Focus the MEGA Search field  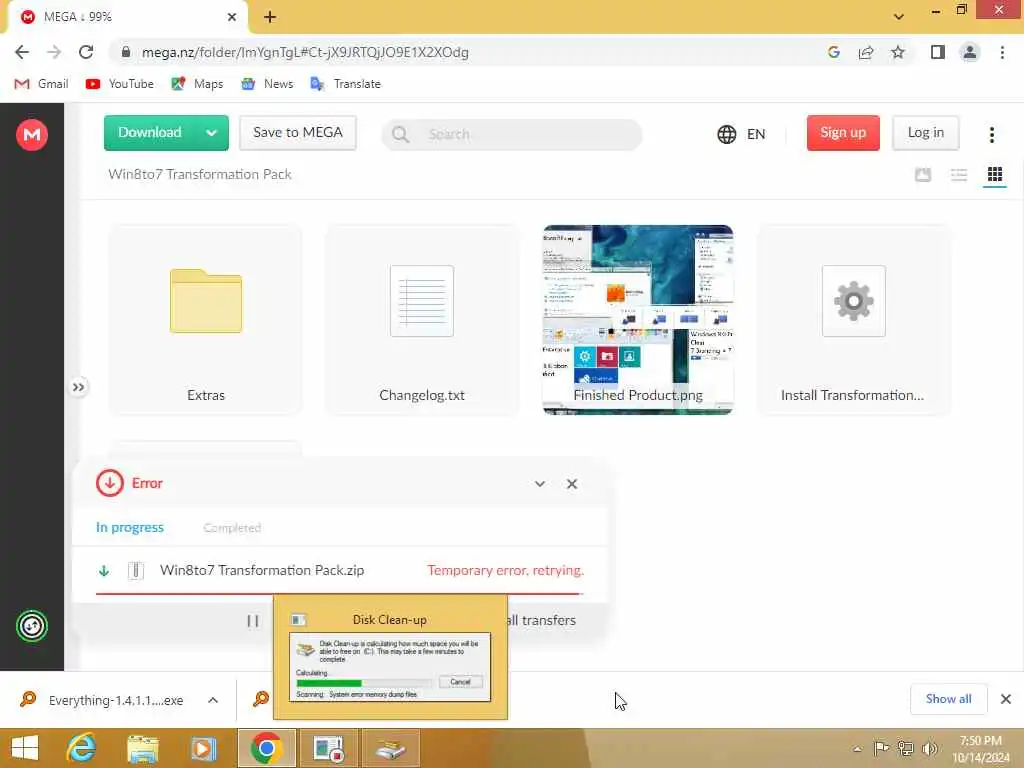coord(511,135)
